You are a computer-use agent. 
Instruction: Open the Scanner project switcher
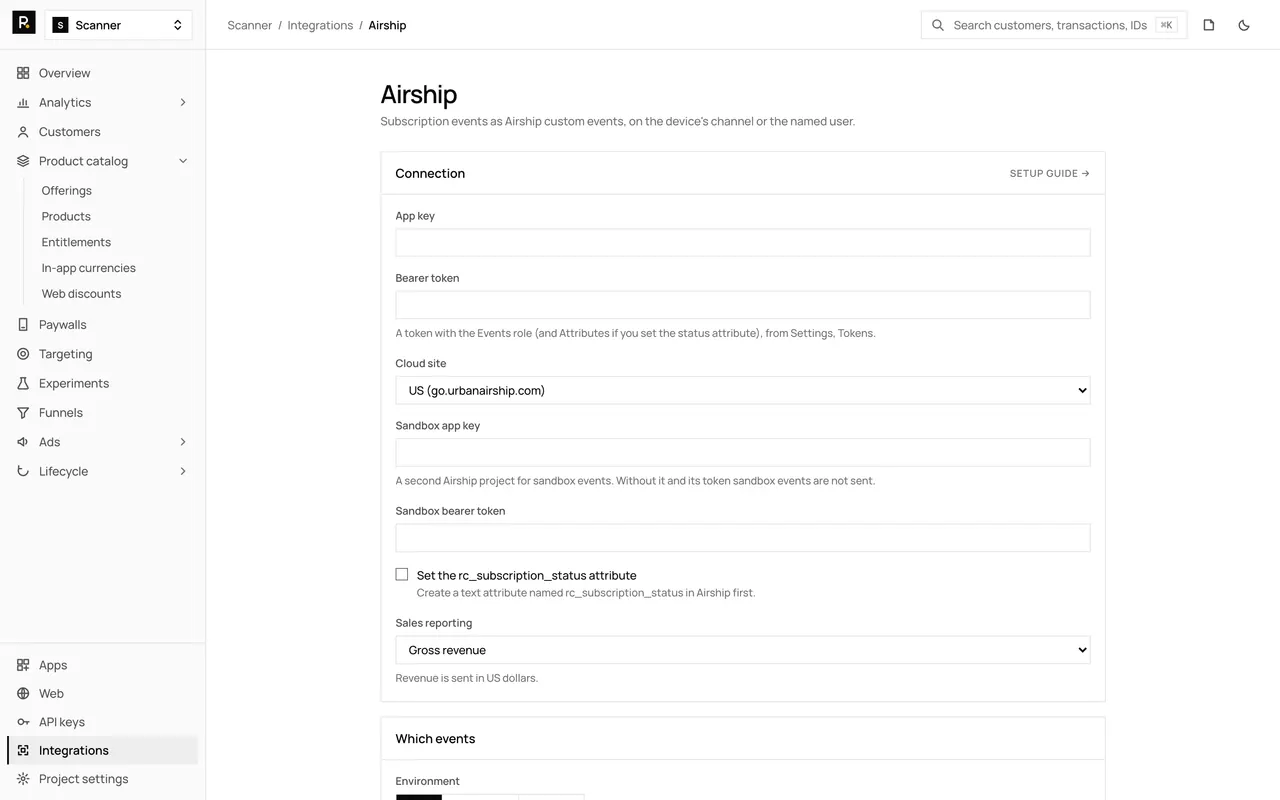pos(119,25)
